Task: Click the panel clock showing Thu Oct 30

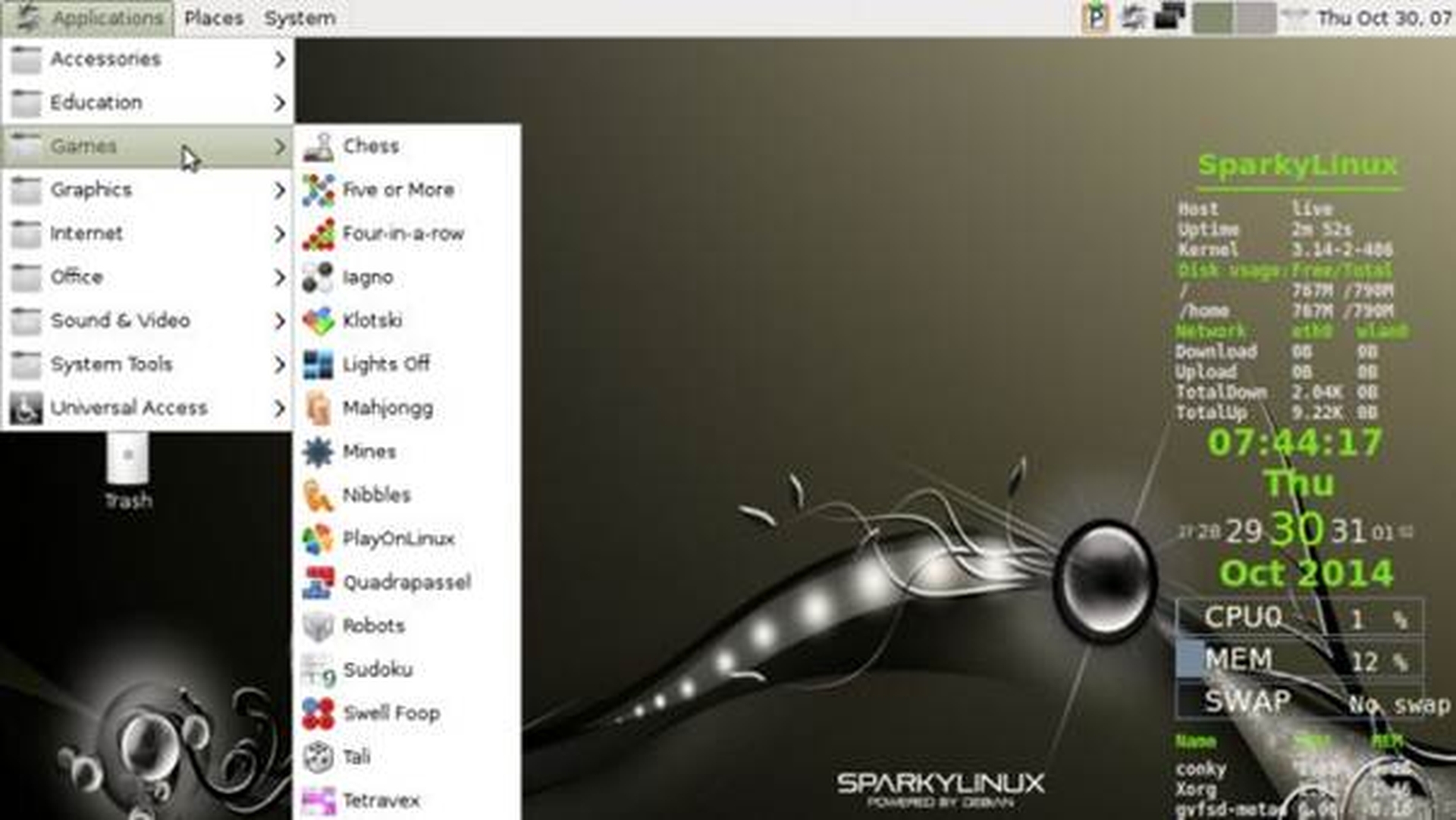Action: pyautogui.click(x=1384, y=18)
